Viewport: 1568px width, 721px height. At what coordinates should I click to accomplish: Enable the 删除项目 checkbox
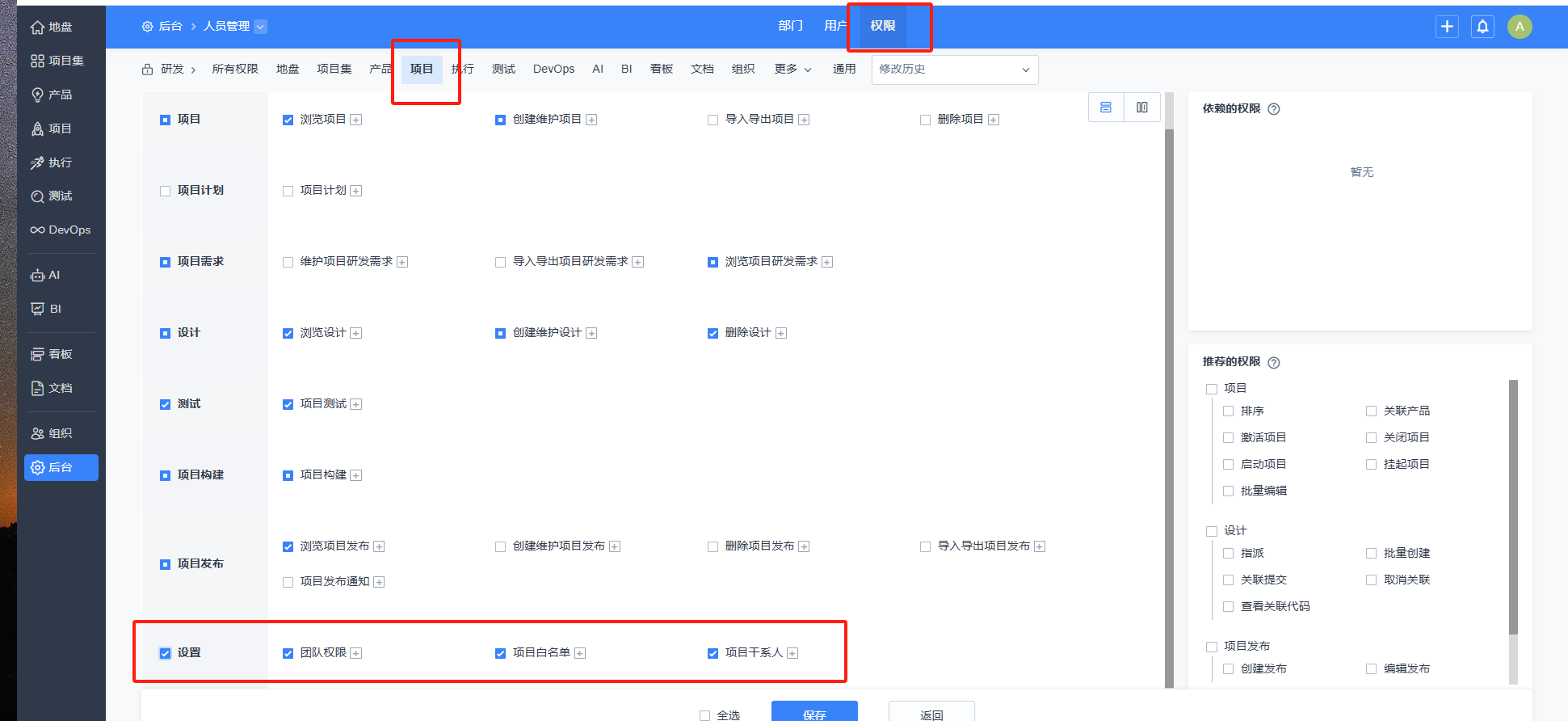[x=925, y=120]
